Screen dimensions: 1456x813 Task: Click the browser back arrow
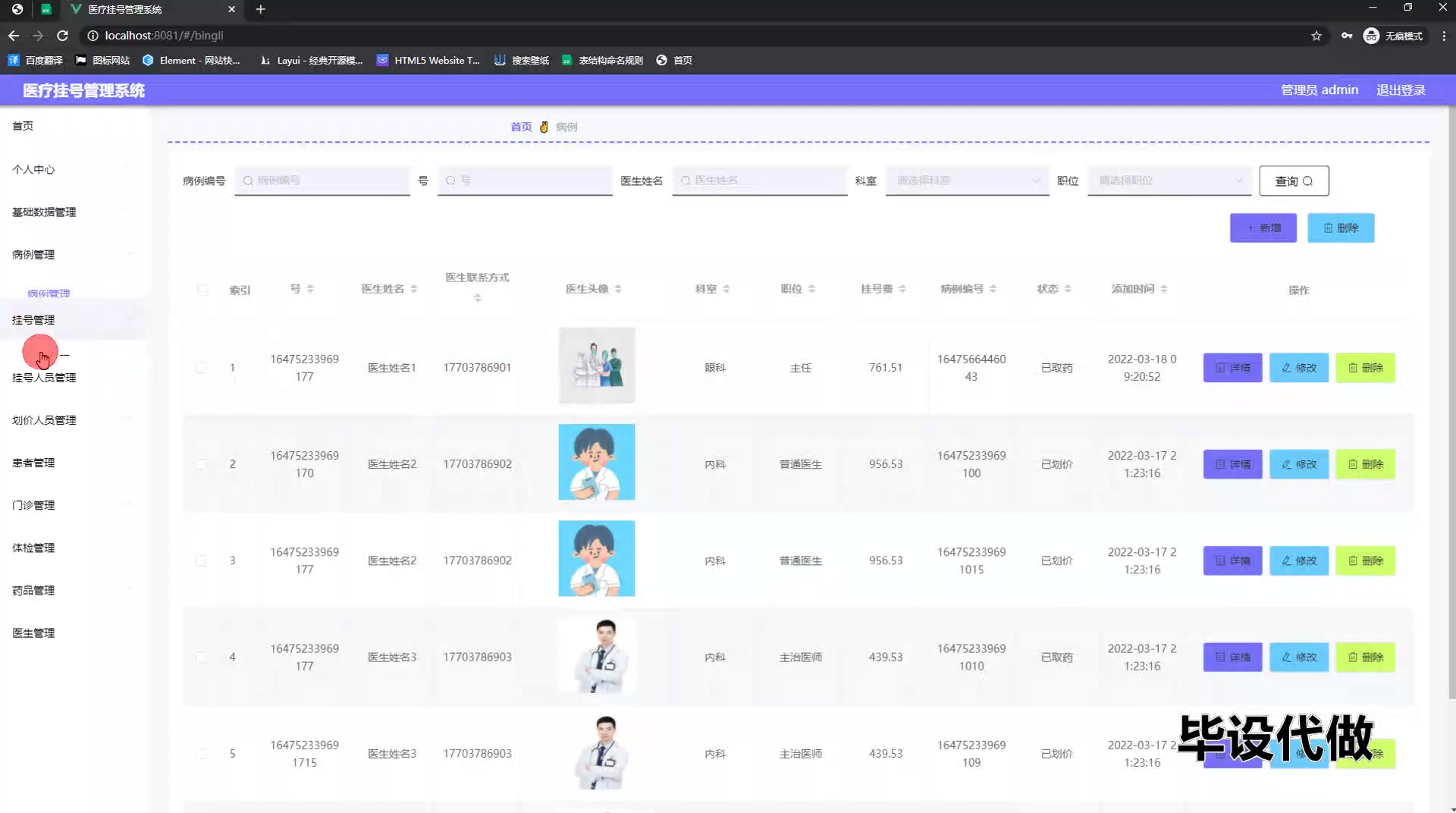click(x=14, y=36)
